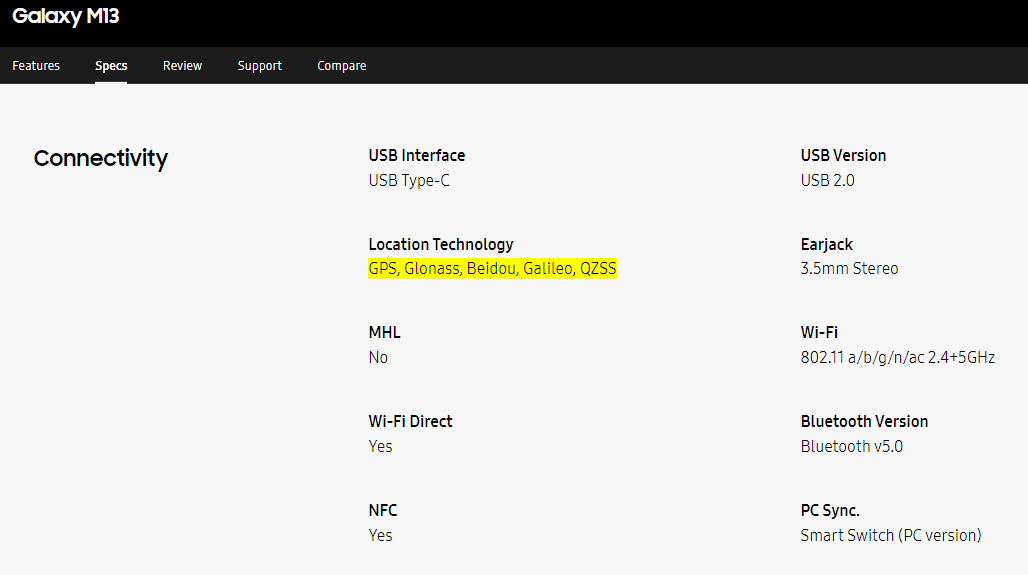
Task: Click the USB Interface label
Action: pos(417,155)
